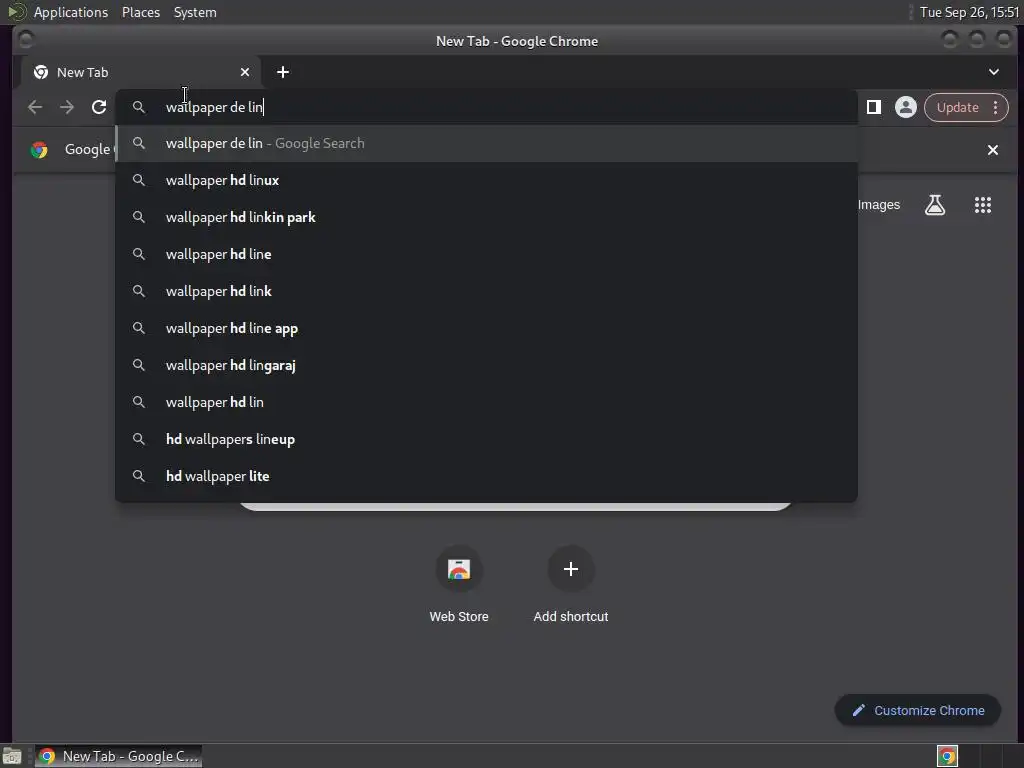Viewport: 1024px width, 768px height.
Task: Select 'hd wallpapers lineup' suggestion
Action: [x=487, y=440]
